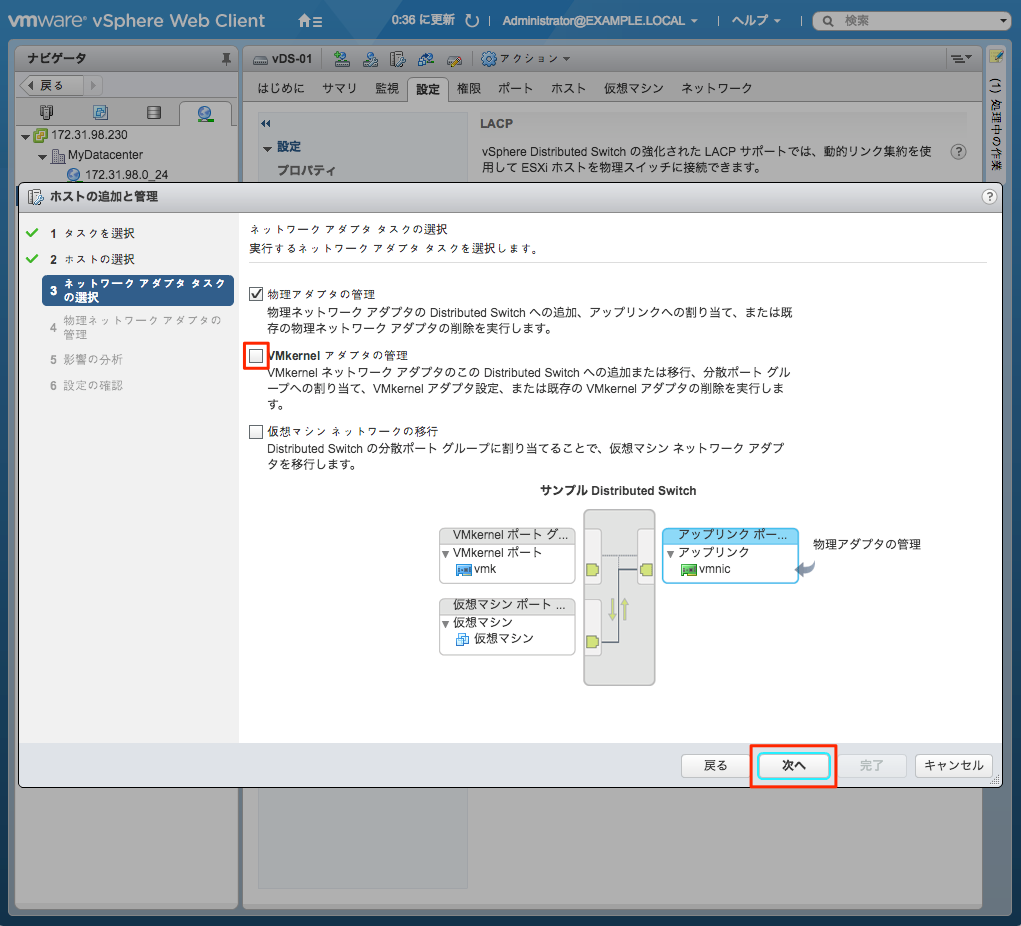This screenshot has width=1021, height=926.
Task: Click the edit distributed switch settings icon
Action: (454, 60)
